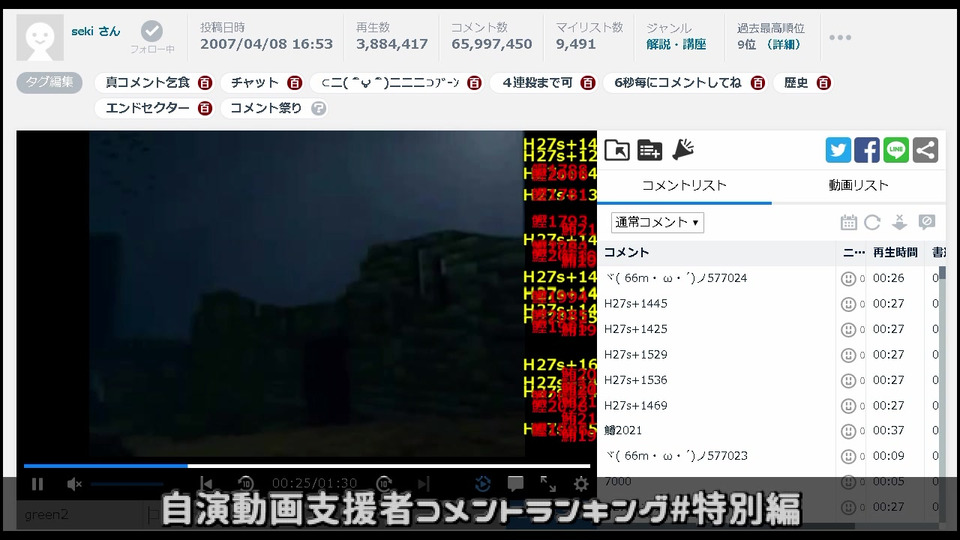Screen dimensions: 960x540
Task: Open dictionary icon beside 4連投まで可 tag
Action: click(x=588, y=83)
